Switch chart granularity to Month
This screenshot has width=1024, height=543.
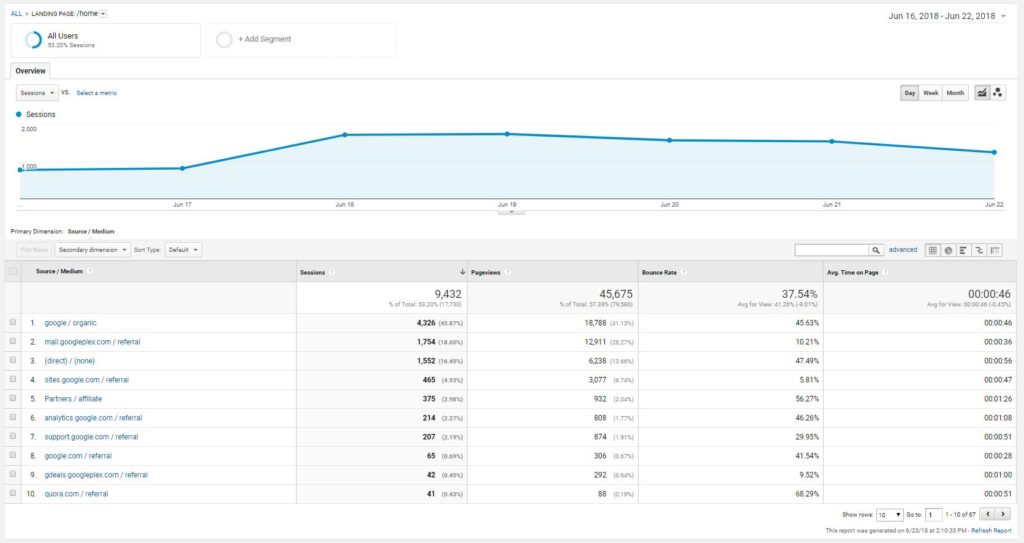[x=955, y=93]
